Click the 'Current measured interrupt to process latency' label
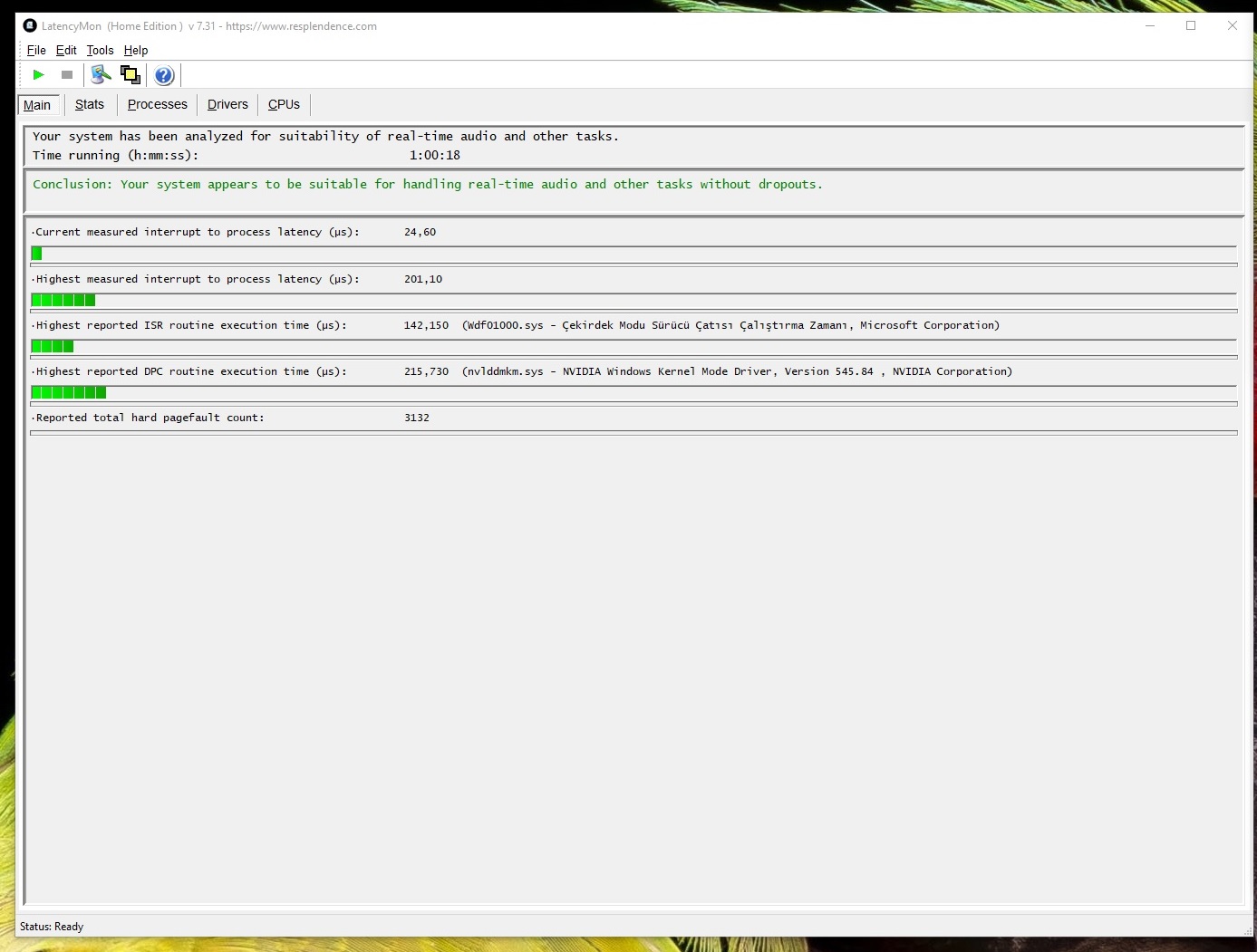This screenshot has height=952, width=1257. pos(197,232)
